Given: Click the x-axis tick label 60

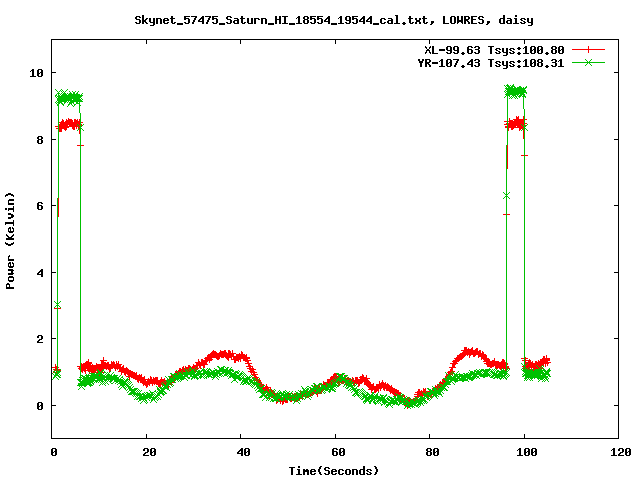Looking at the screenshot, I should (x=338, y=452).
